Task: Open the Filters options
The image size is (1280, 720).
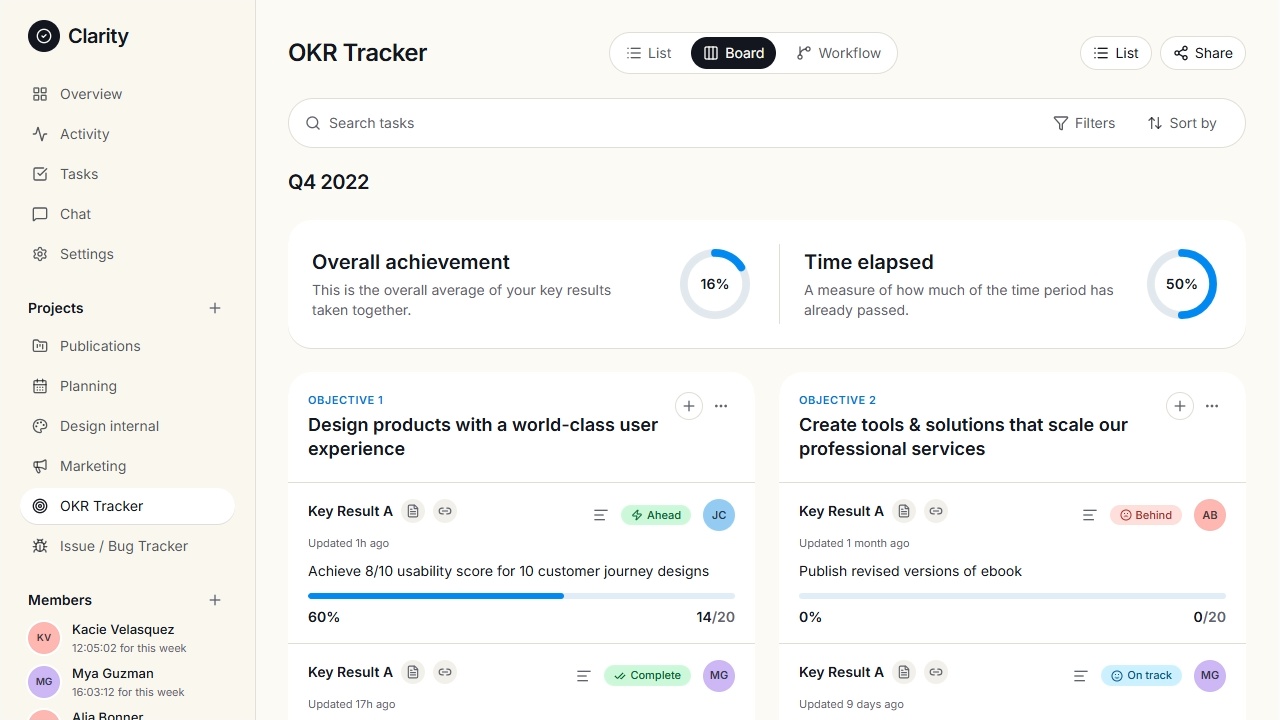Action: point(1084,123)
